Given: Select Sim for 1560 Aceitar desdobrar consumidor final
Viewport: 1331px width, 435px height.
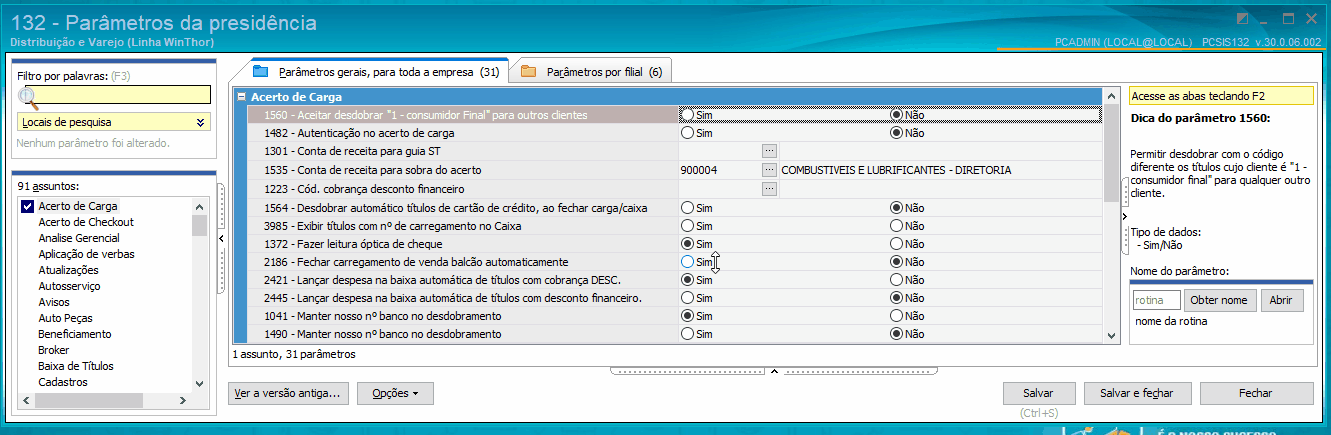Looking at the screenshot, I should pos(687,115).
